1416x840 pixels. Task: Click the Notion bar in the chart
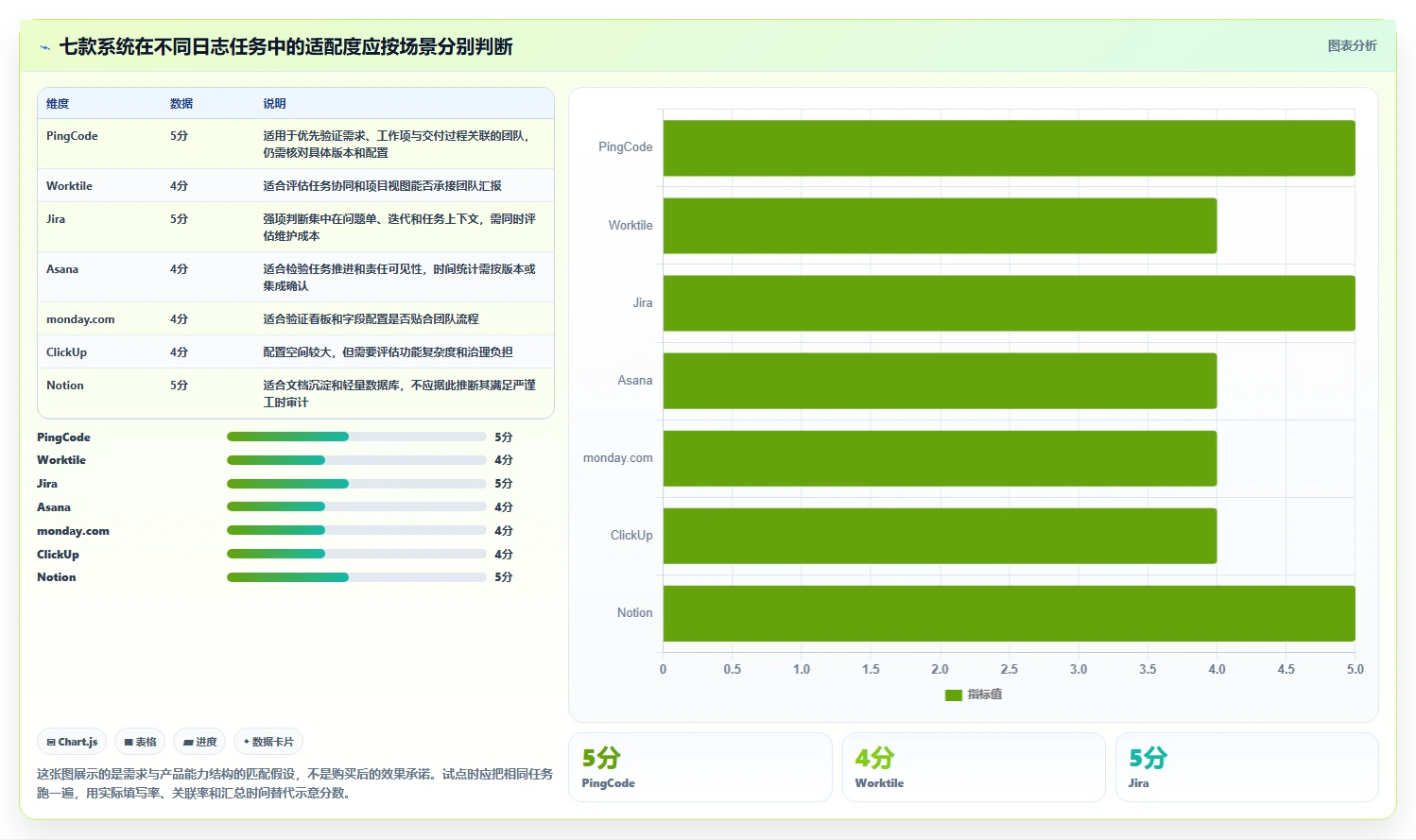pyautogui.click(x=1009, y=613)
